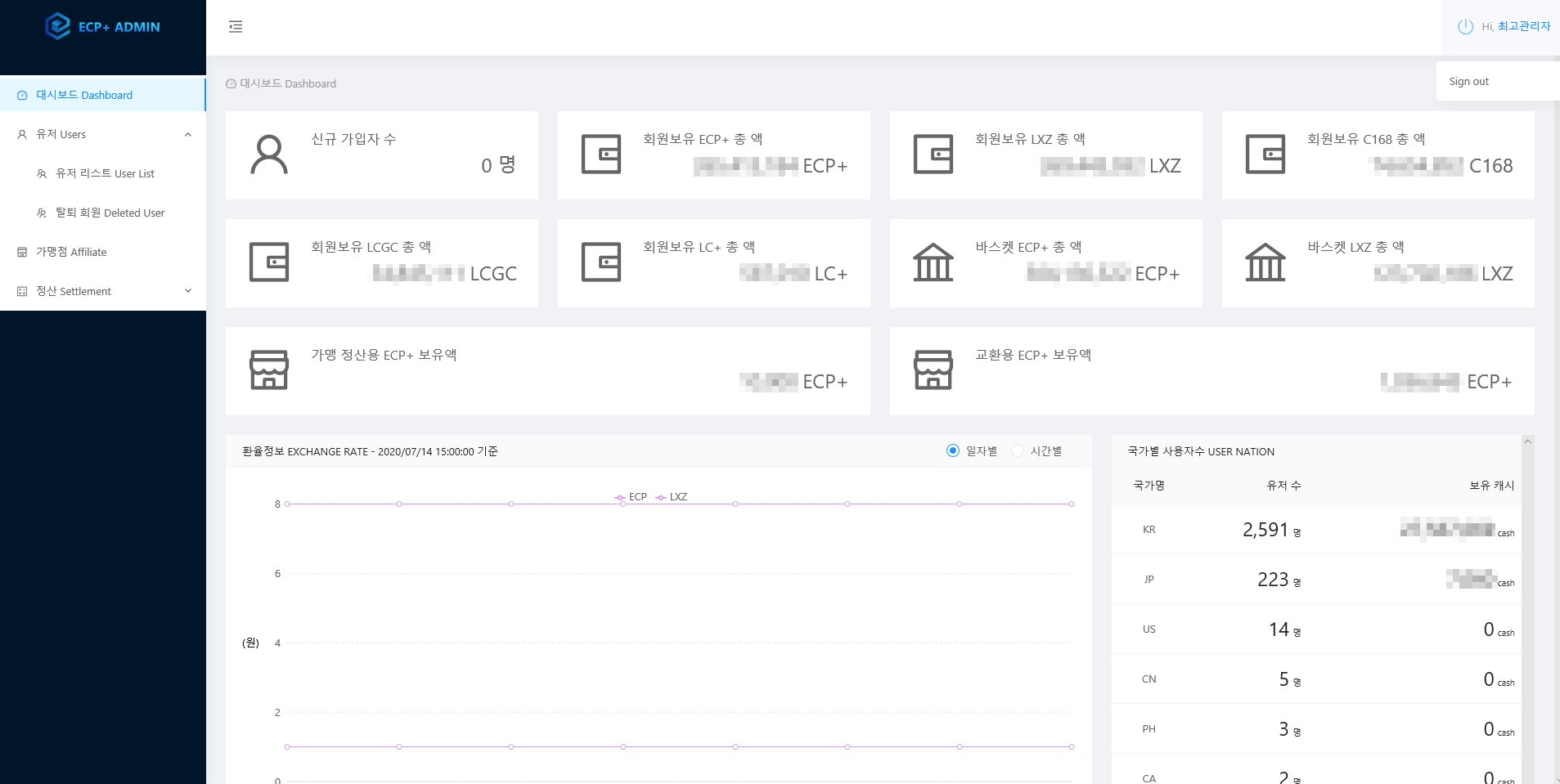
Task: Click the KR user count 2,591
Action: point(1266,530)
